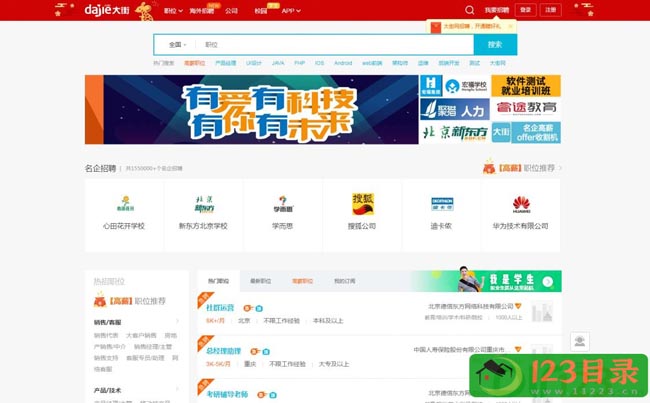This screenshot has height=403, width=650.
Task: Open the company logo thumbnail in 社群运营 row
Action: [x=542, y=312]
